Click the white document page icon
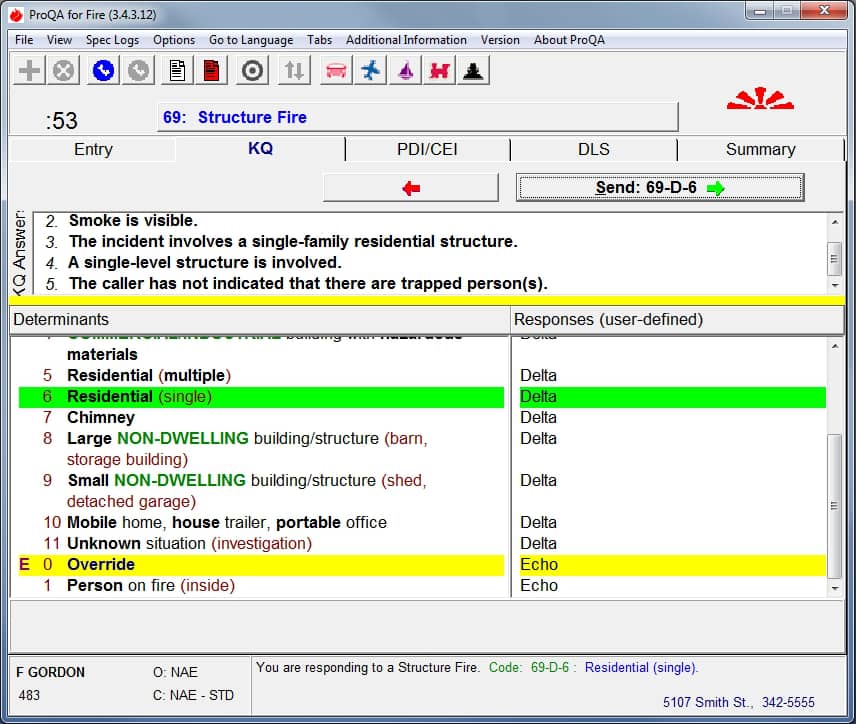Viewport: 856px width, 724px height. (x=177, y=71)
